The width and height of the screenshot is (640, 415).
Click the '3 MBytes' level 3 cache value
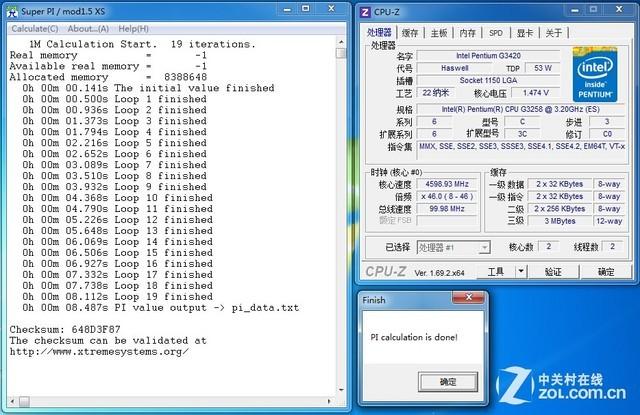point(560,221)
